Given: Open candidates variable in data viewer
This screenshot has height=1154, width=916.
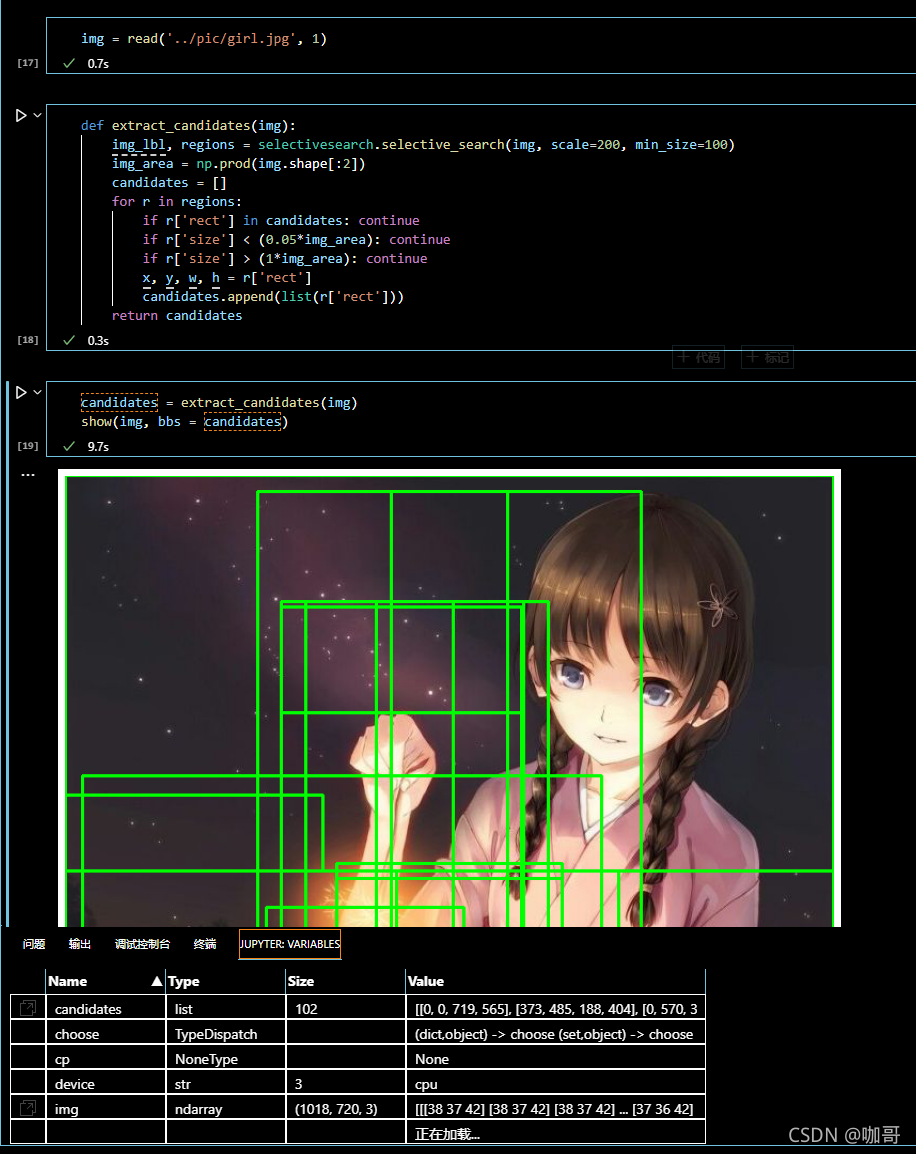Looking at the screenshot, I should pos(28,1008).
